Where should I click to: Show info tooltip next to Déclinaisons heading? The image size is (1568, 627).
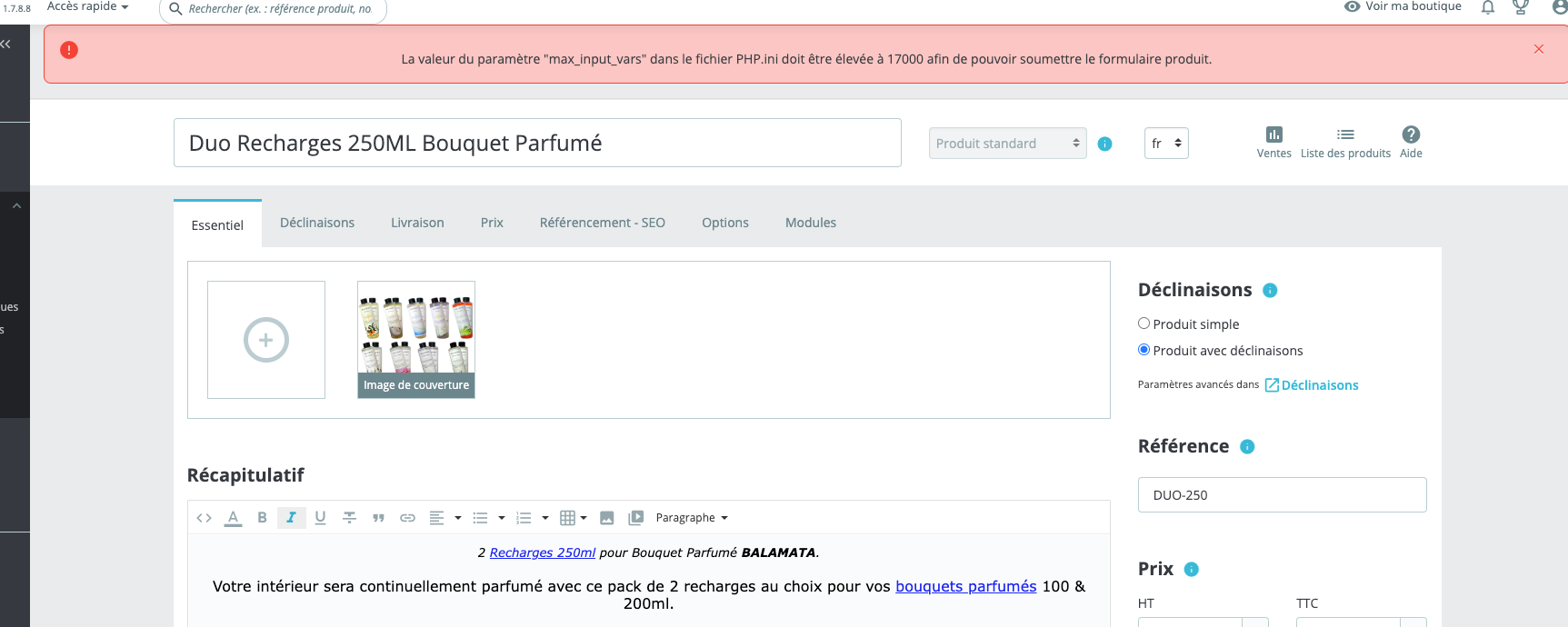click(1271, 291)
